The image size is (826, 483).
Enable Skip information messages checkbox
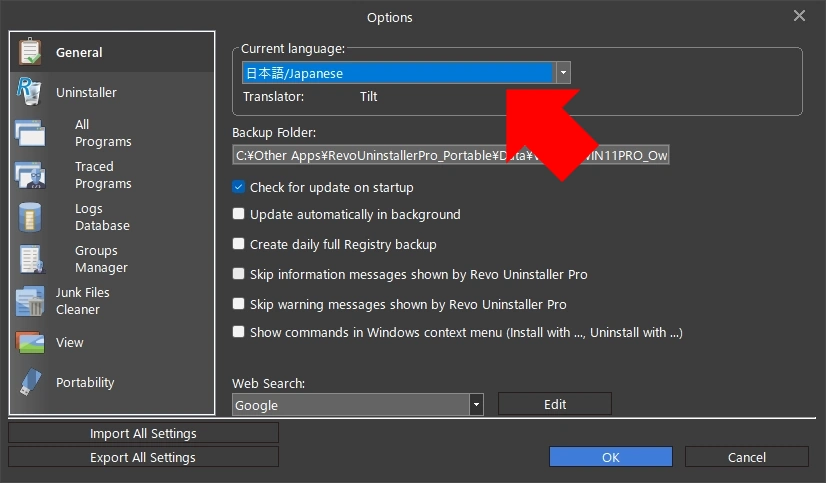click(x=239, y=274)
